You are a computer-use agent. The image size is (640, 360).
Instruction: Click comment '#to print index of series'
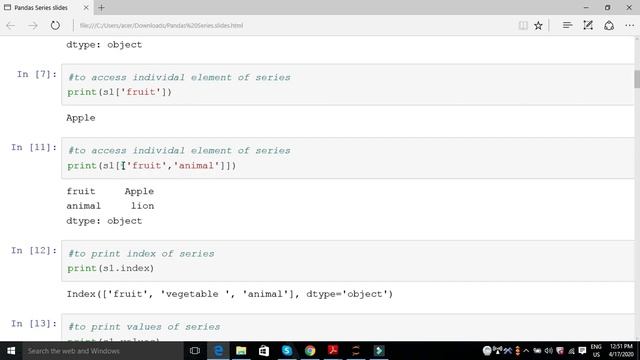click(141, 253)
